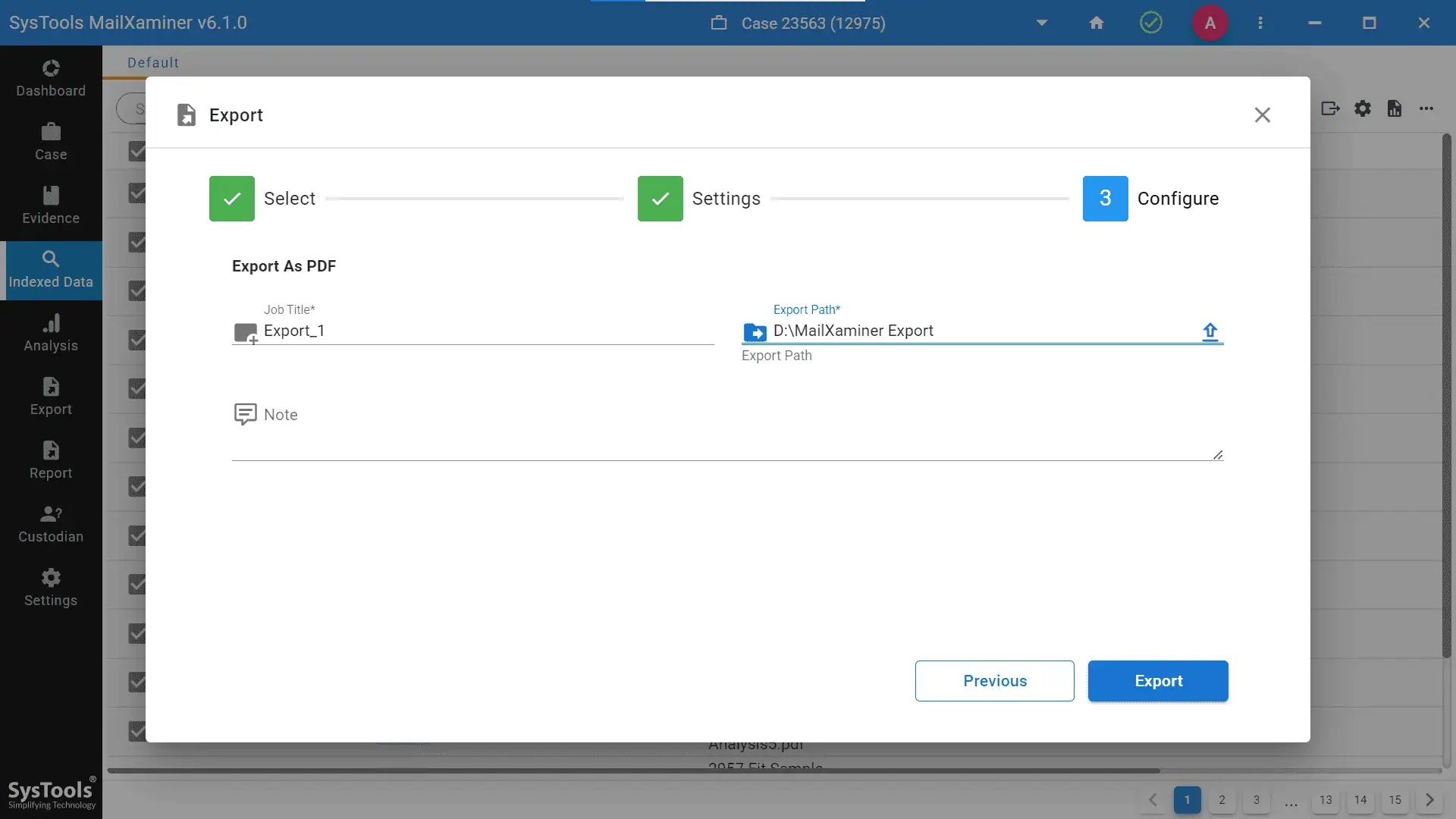1456x819 pixels.
Task: Expand the case selector dropdown arrow
Action: (x=1042, y=23)
